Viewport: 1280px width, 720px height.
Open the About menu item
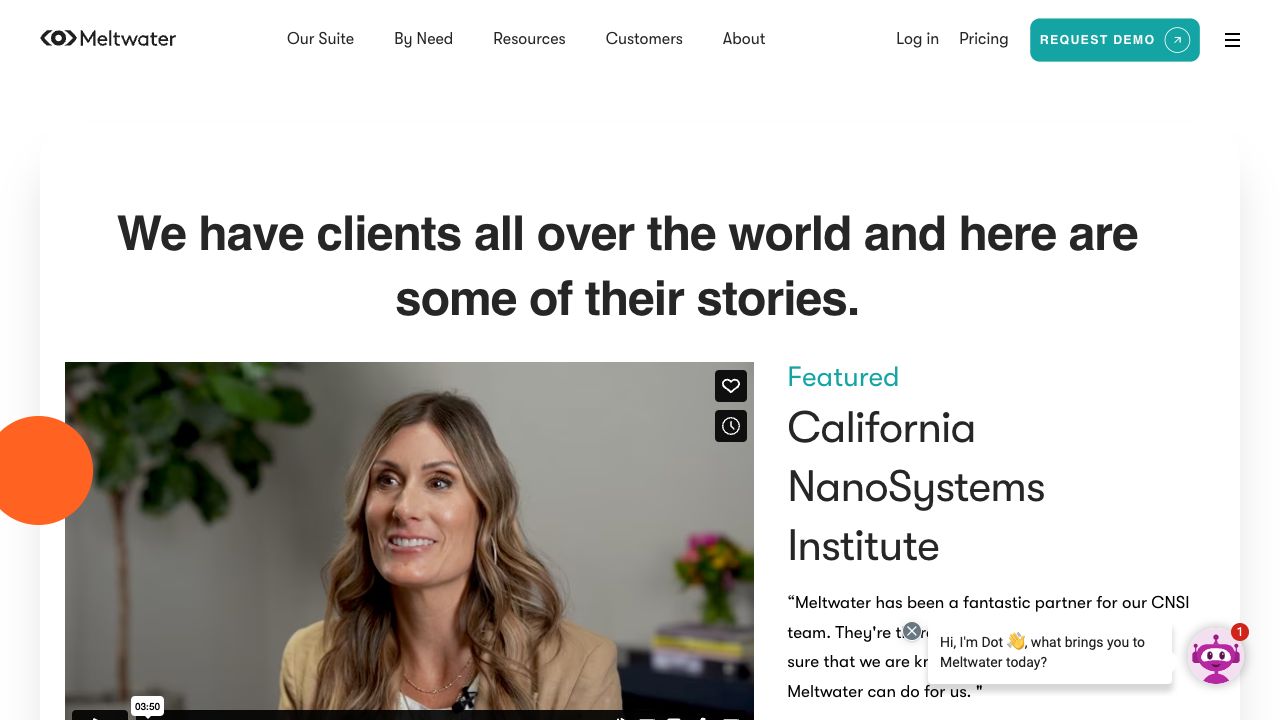[744, 39]
